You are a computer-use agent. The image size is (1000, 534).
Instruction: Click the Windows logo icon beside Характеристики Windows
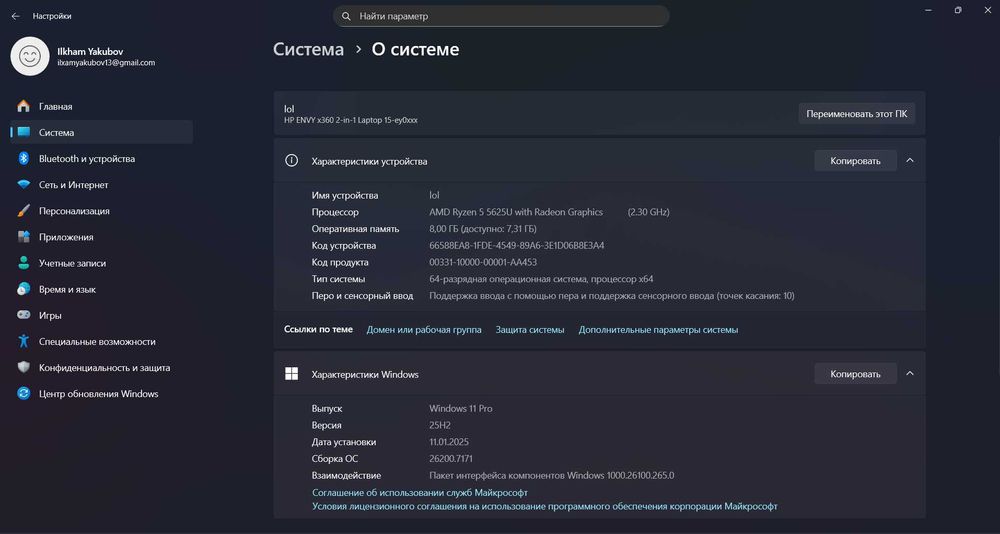[x=291, y=374]
